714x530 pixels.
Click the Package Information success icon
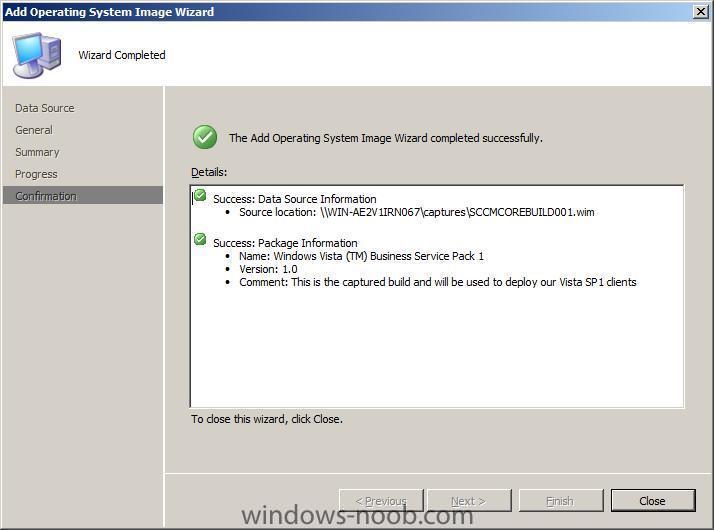(x=200, y=239)
